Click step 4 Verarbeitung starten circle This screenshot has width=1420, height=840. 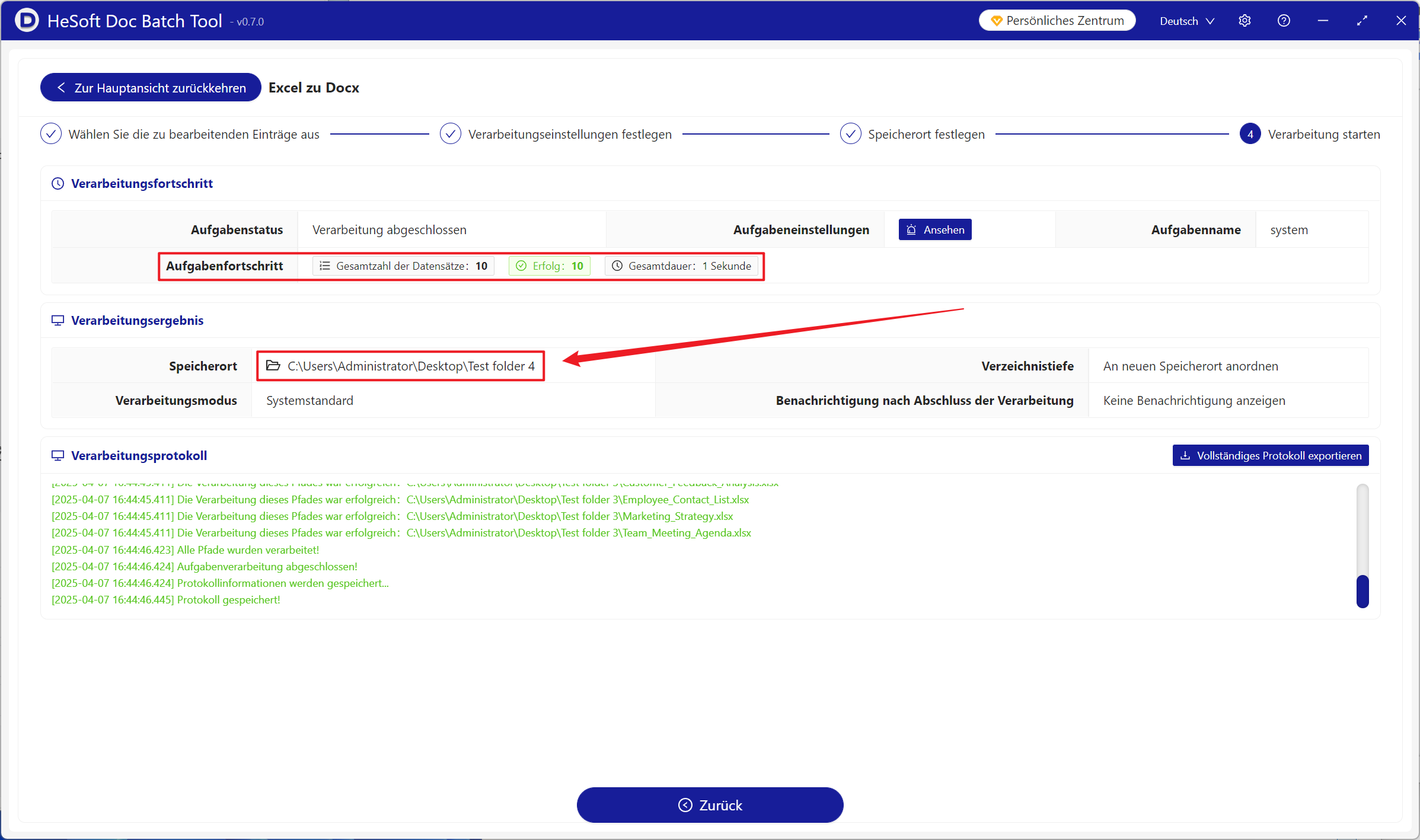[x=1250, y=134]
